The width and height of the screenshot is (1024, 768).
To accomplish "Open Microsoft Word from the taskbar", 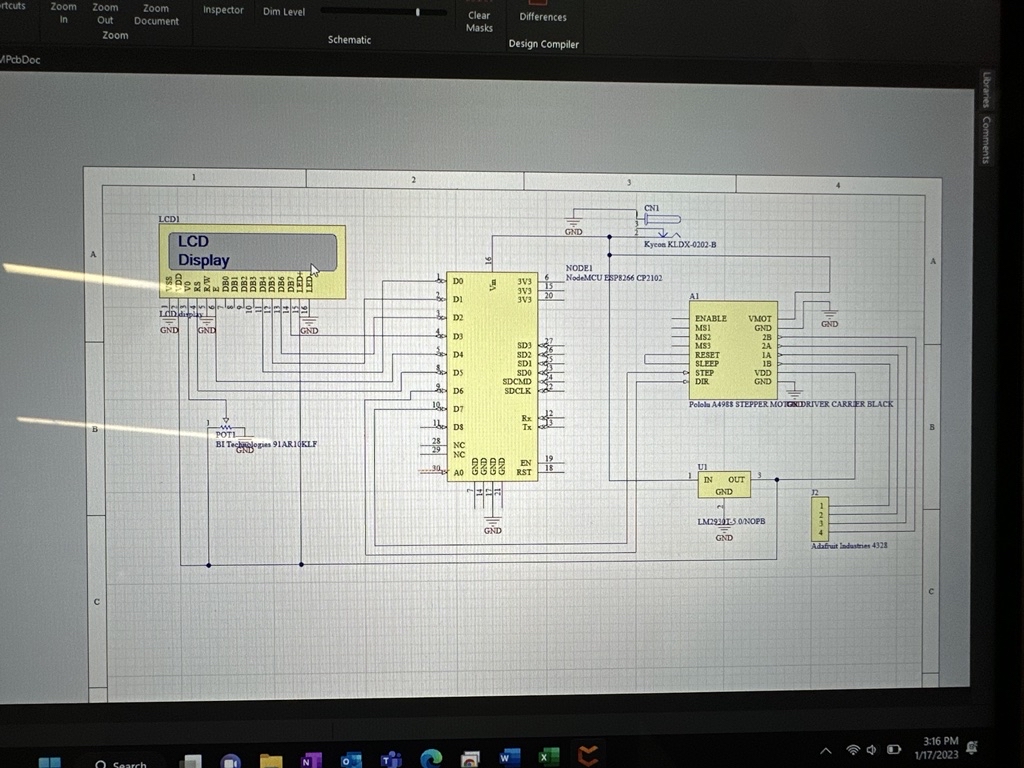I will pos(508,759).
